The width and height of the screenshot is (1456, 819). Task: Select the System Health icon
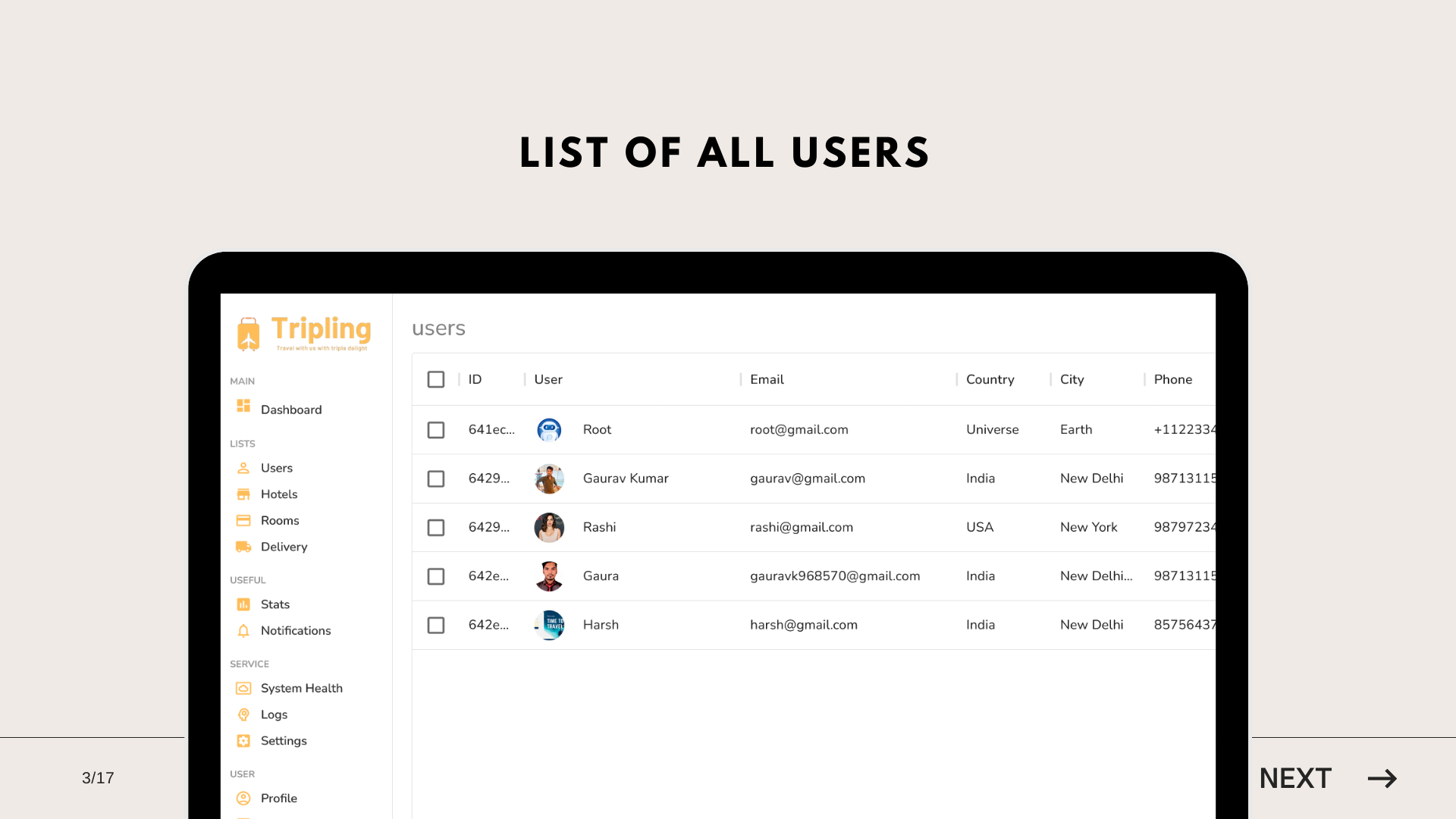(244, 688)
